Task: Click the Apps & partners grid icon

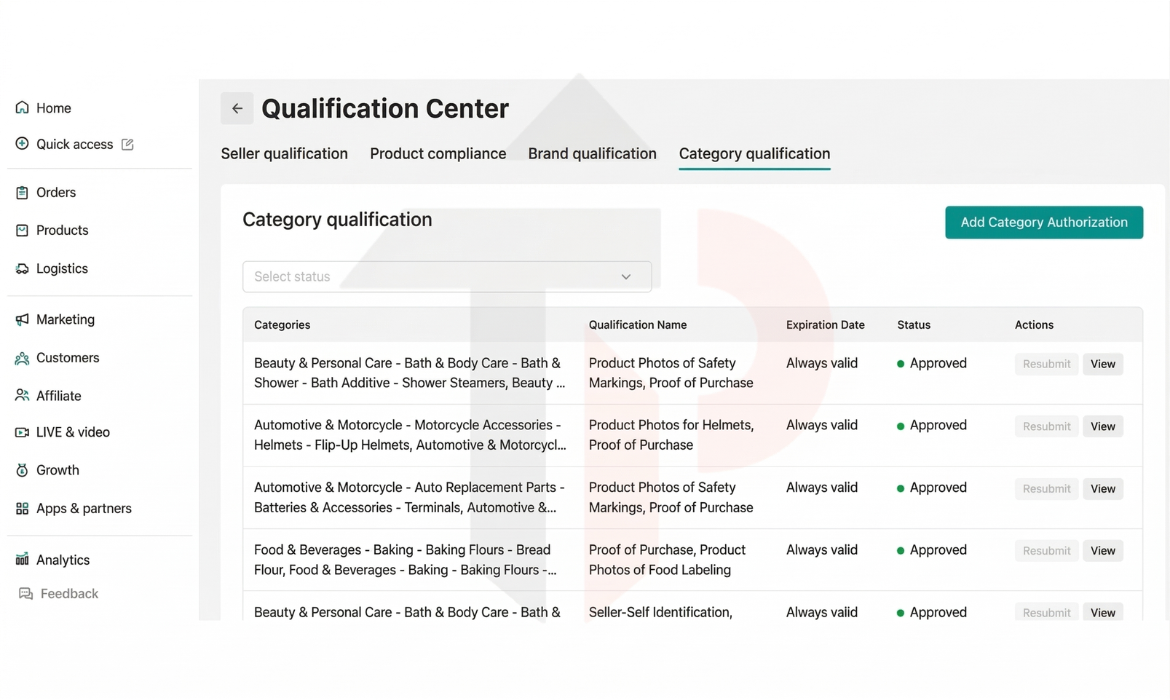Action: 22,509
